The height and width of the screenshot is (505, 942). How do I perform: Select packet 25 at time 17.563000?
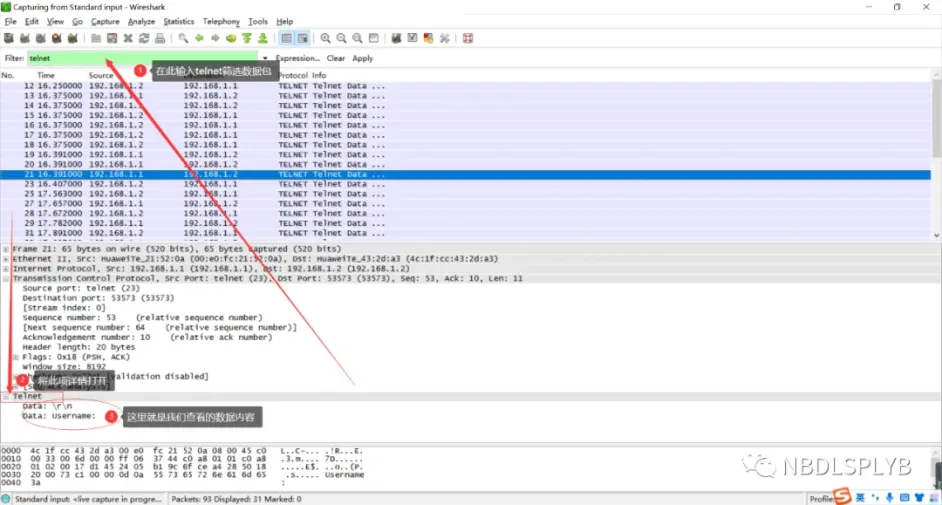(466, 194)
